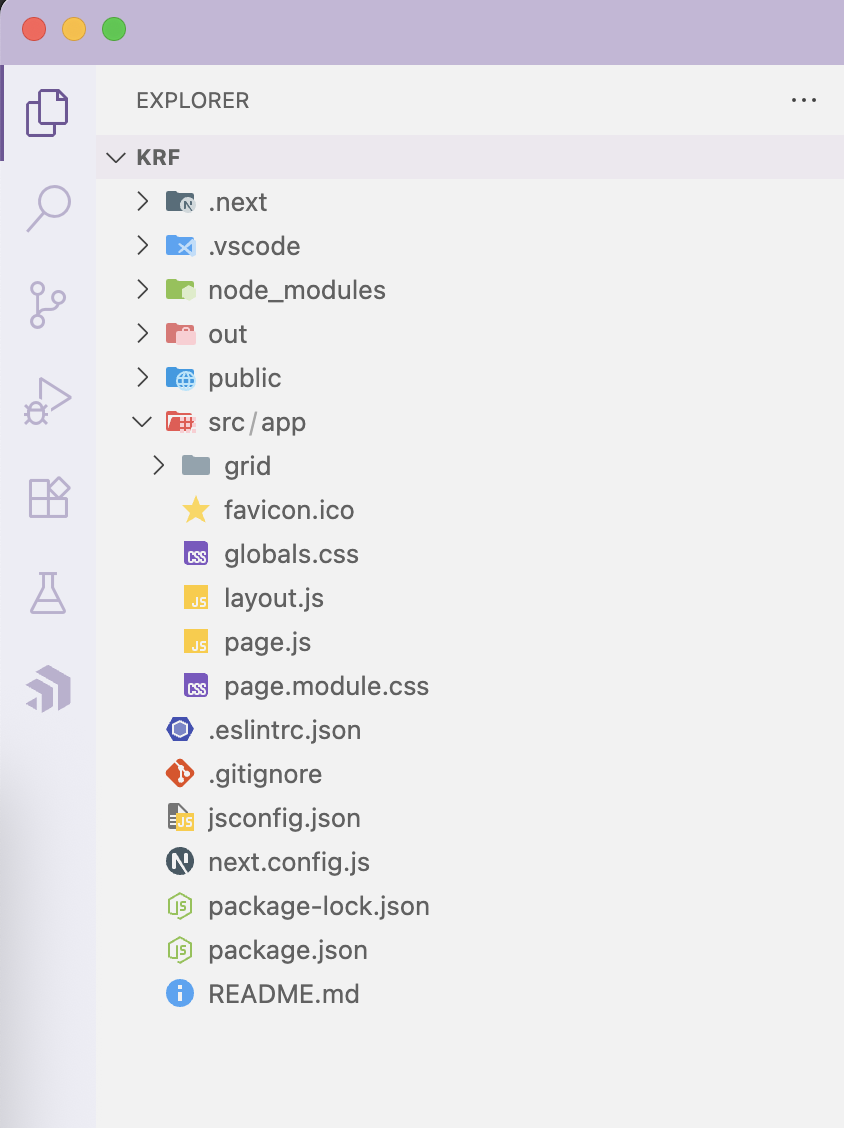The height and width of the screenshot is (1128, 844).
Task: Open the globals.css file
Action: (x=291, y=554)
